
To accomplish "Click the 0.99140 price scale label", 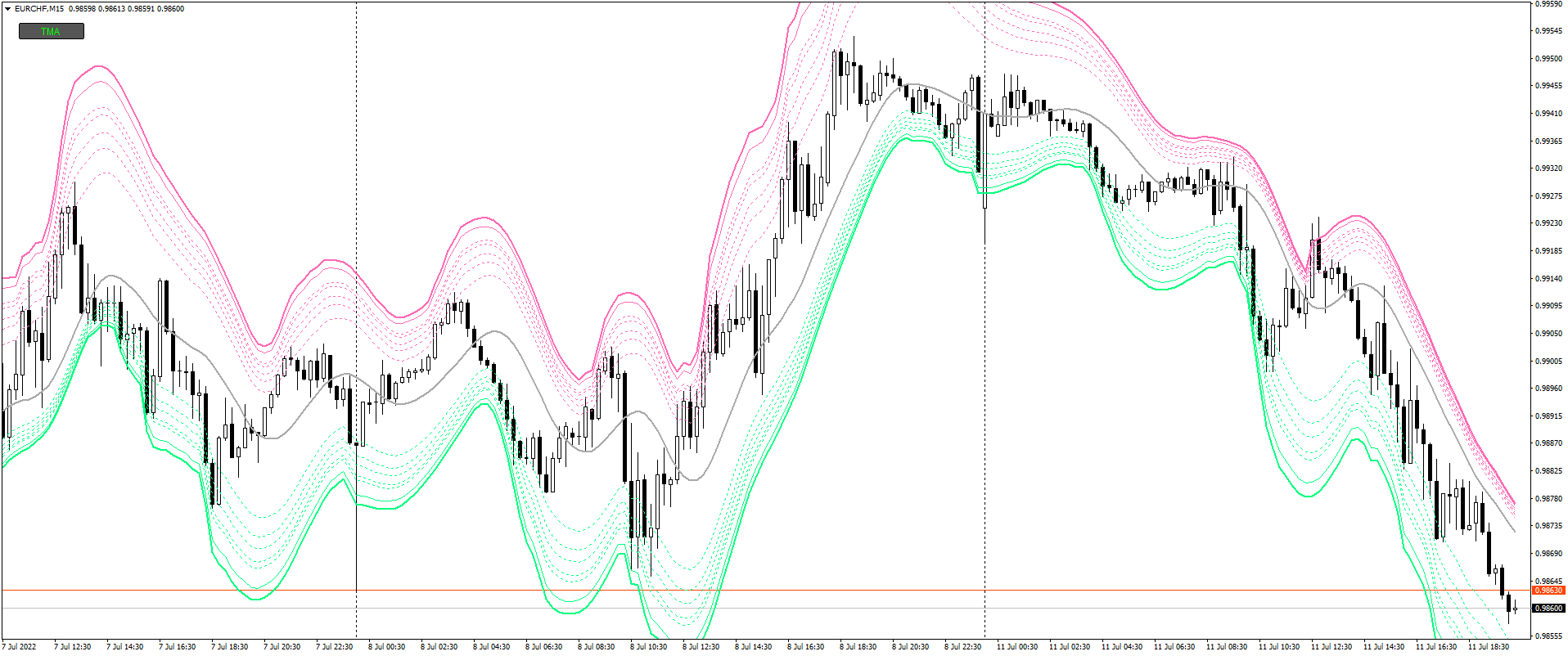I will [1548, 279].
